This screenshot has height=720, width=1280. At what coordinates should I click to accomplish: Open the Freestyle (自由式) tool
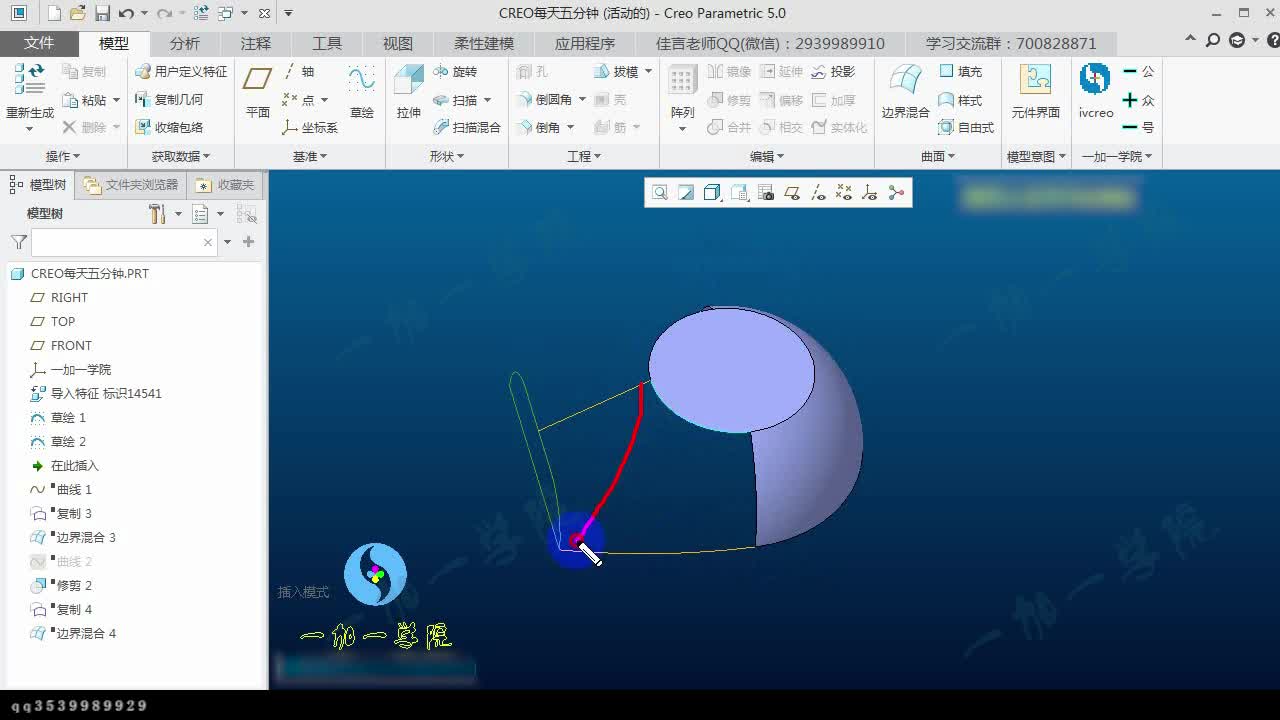point(966,127)
